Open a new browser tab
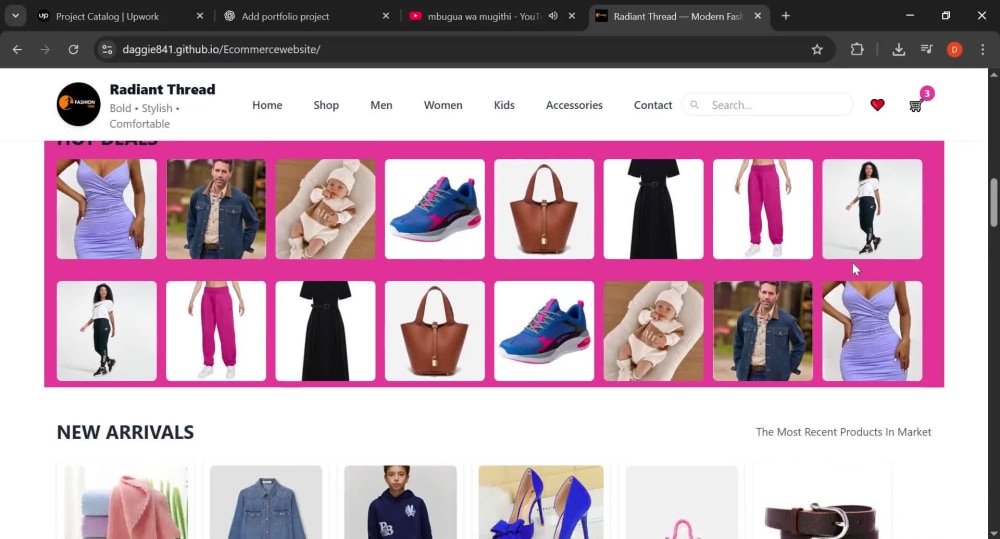The width and height of the screenshot is (1000, 539). click(786, 16)
